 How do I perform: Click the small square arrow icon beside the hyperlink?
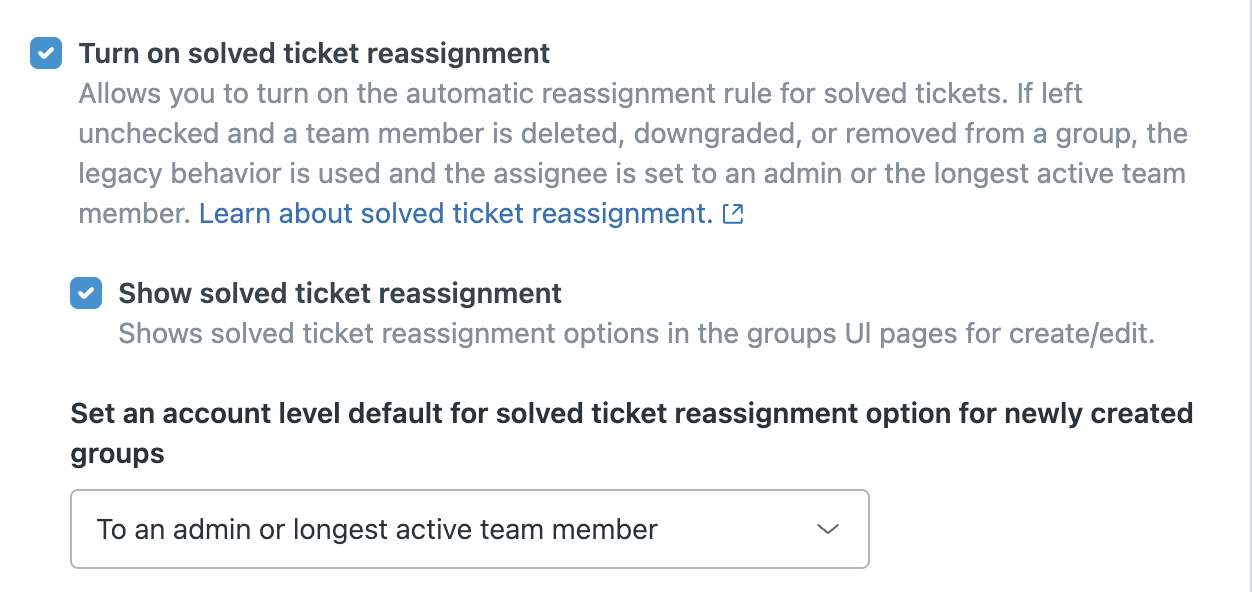coord(733,214)
